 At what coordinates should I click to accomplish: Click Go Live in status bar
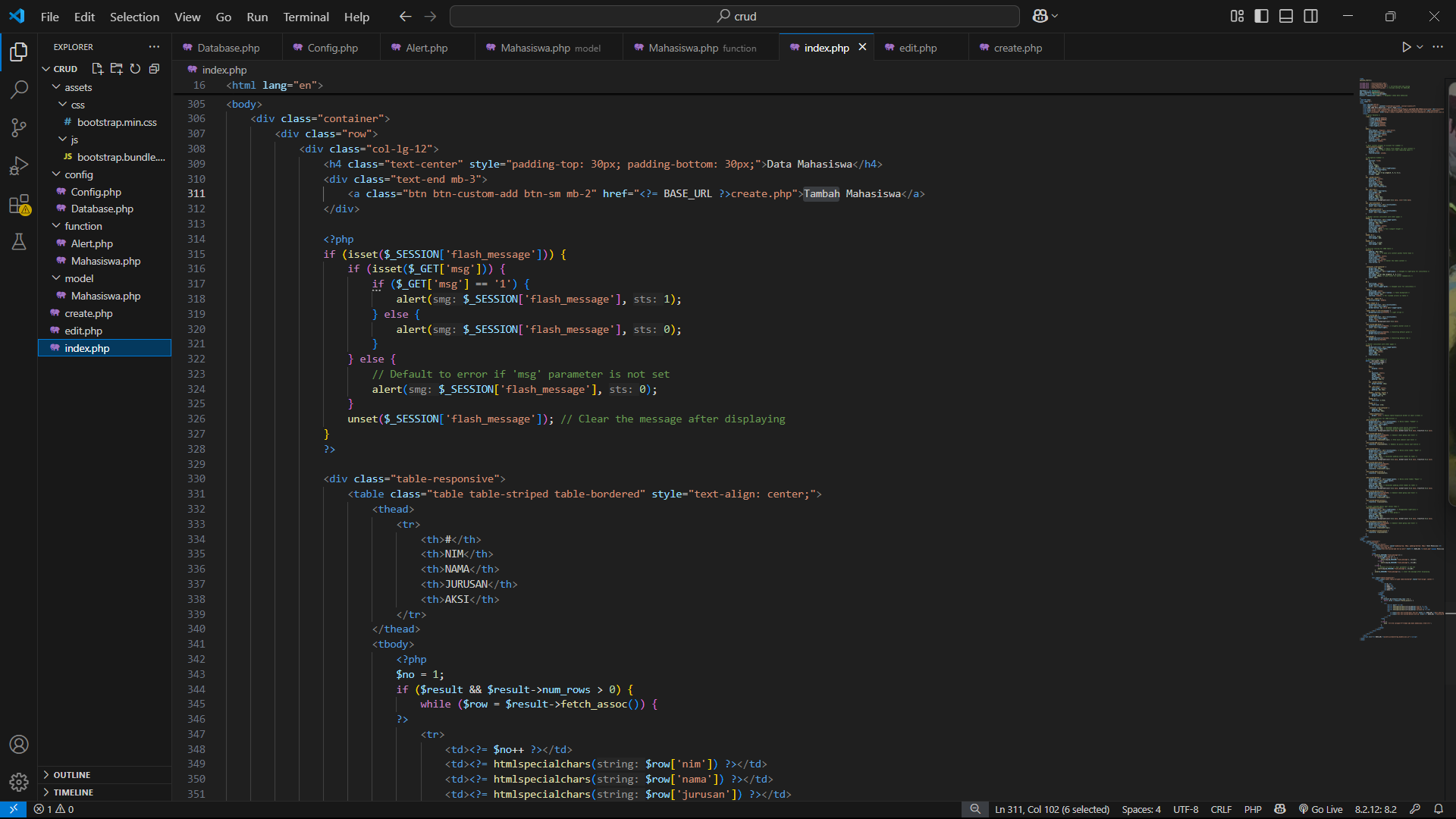pos(1320,809)
